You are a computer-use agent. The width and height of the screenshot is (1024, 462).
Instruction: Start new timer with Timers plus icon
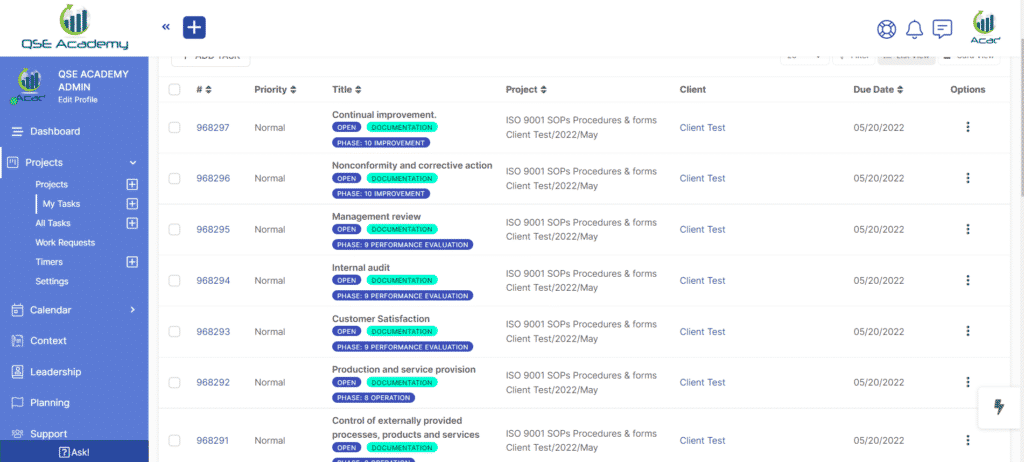[132, 262]
